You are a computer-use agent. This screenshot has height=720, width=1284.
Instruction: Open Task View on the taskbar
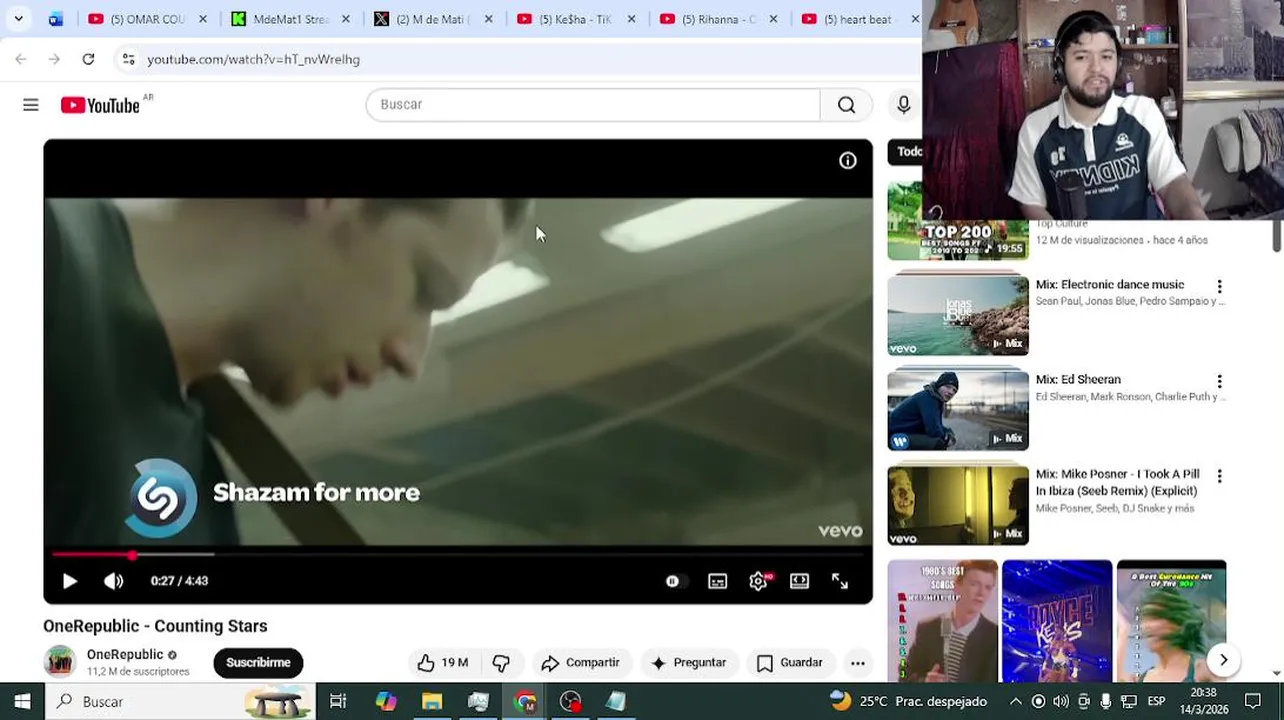(338, 701)
